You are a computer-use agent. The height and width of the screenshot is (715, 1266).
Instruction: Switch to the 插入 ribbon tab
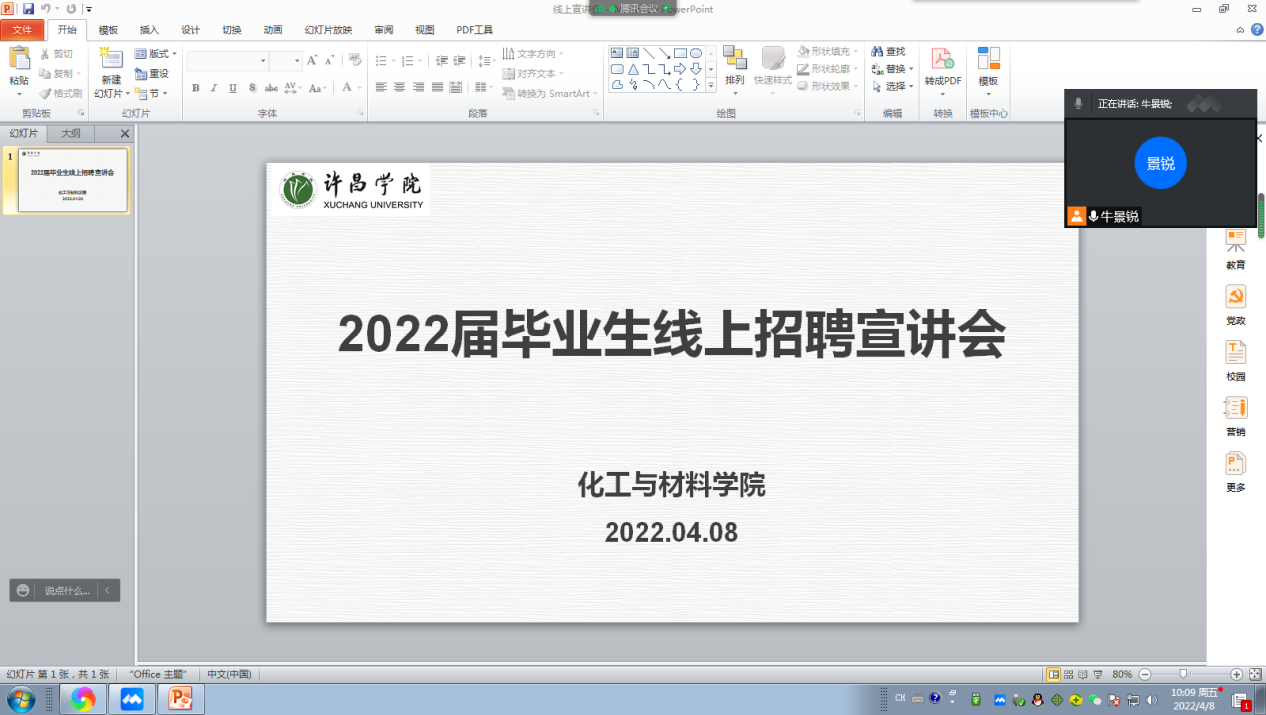pyautogui.click(x=149, y=30)
